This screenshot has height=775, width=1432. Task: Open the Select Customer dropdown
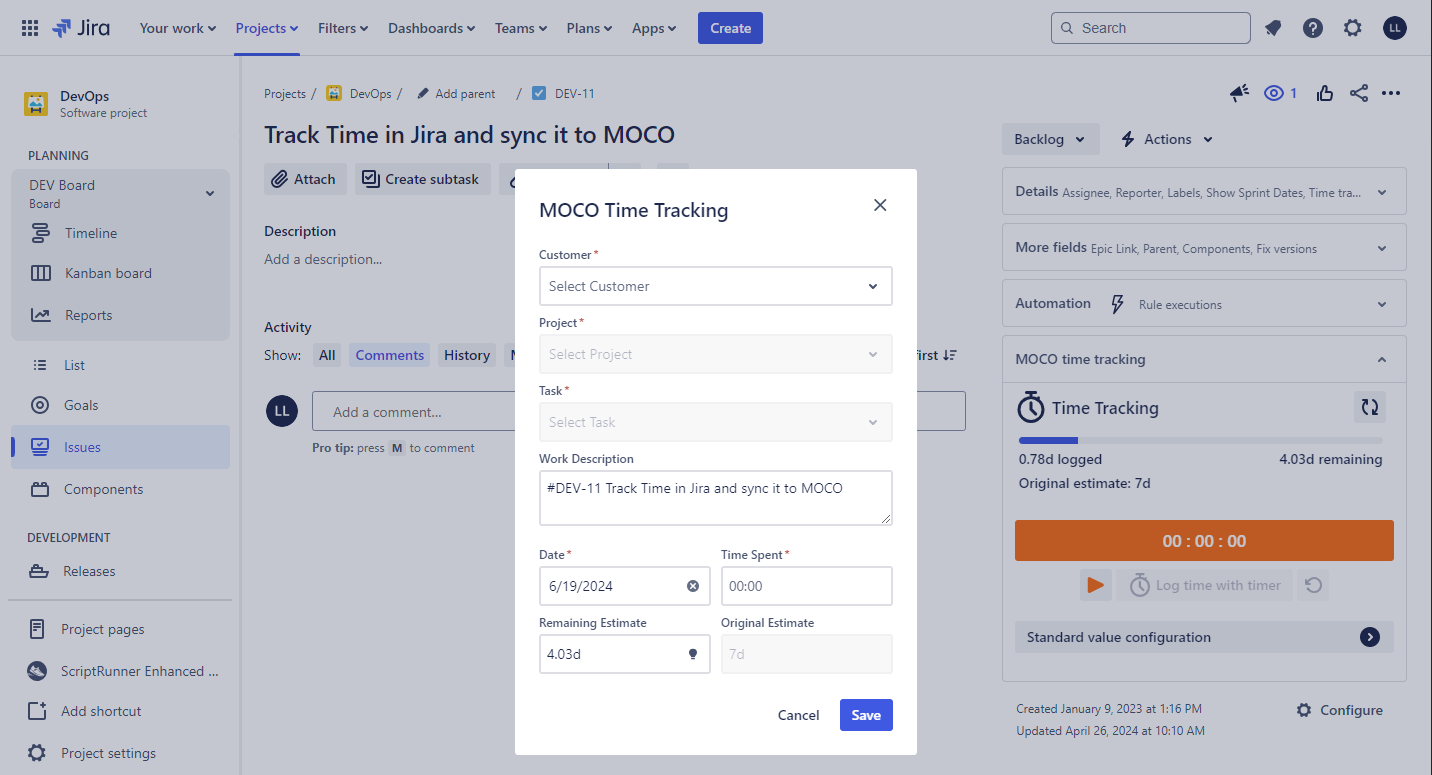tap(715, 286)
